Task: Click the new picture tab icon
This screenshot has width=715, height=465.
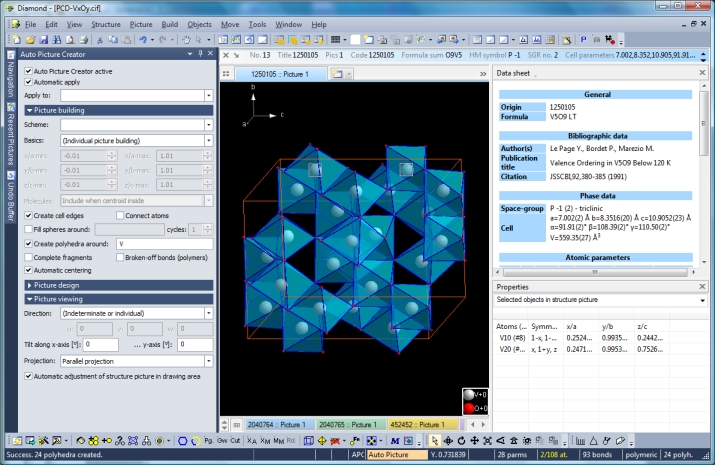Action: pyautogui.click(x=337, y=74)
